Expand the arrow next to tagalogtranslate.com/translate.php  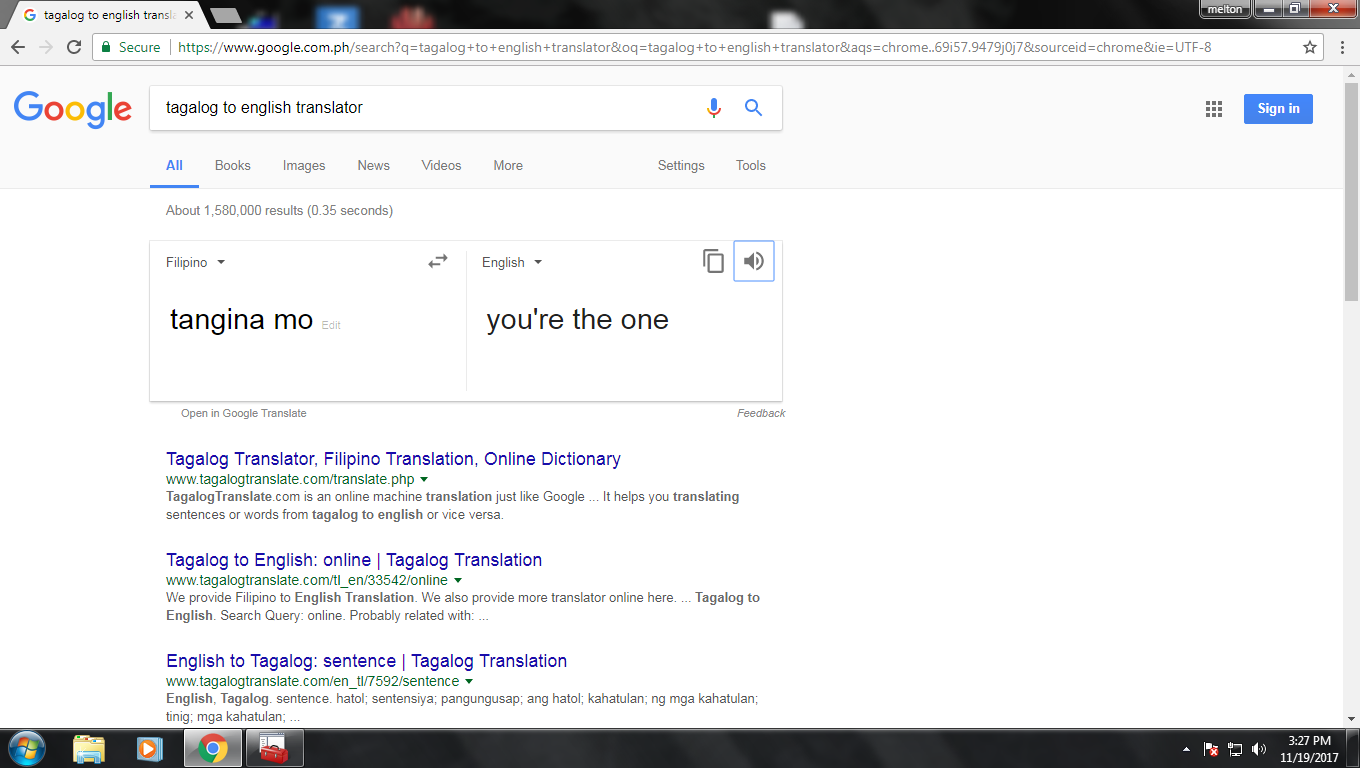pyautogui.click(x=424, y=480)
